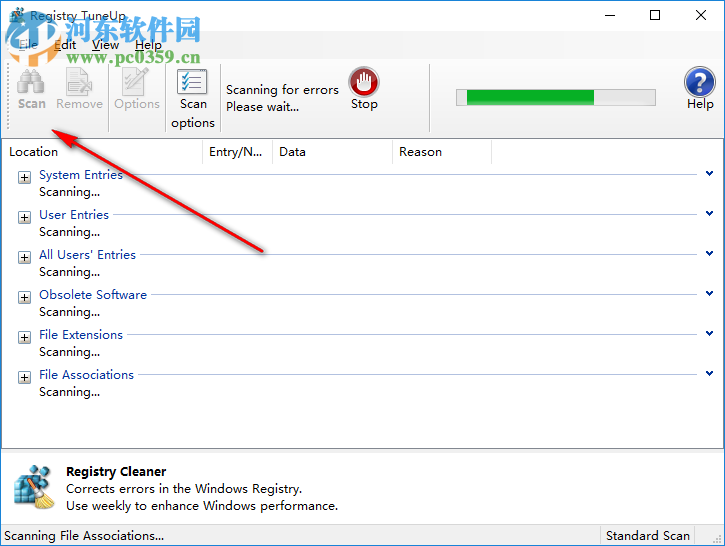Click the Remove toolbar icon
This screenshot has height=546, width=725.
[79, 82]
